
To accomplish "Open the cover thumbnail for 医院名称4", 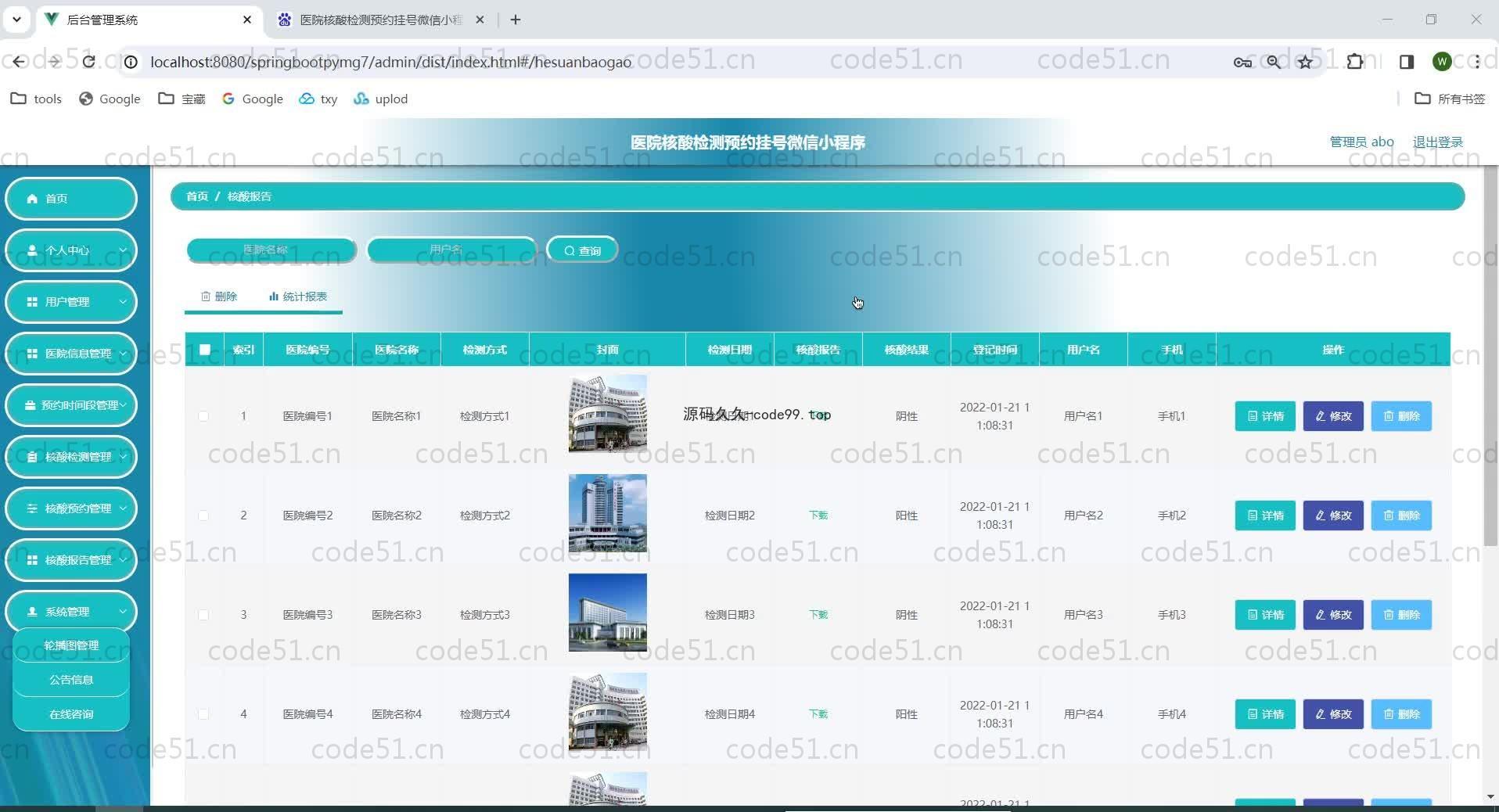I will [608, 712].
